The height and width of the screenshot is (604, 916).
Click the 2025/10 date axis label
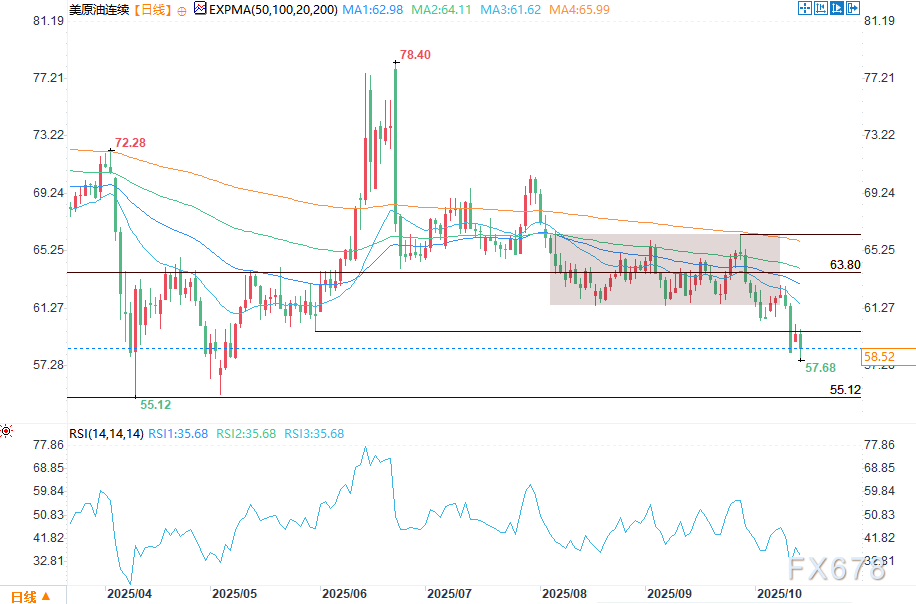tap(779, 593)
